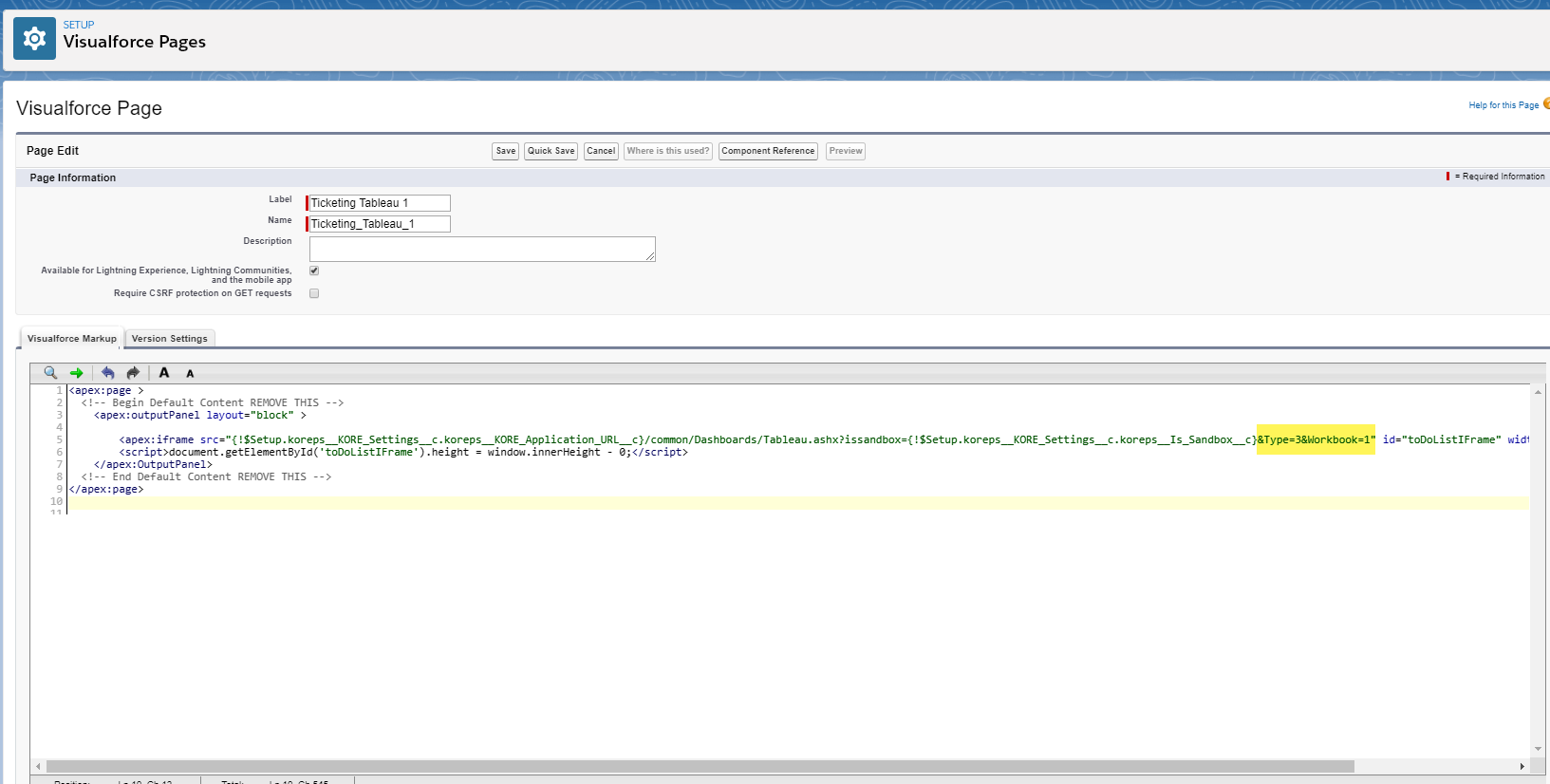Click the Preview button
The height and width of the screenshot is (784, 1550).
point(846,151)
